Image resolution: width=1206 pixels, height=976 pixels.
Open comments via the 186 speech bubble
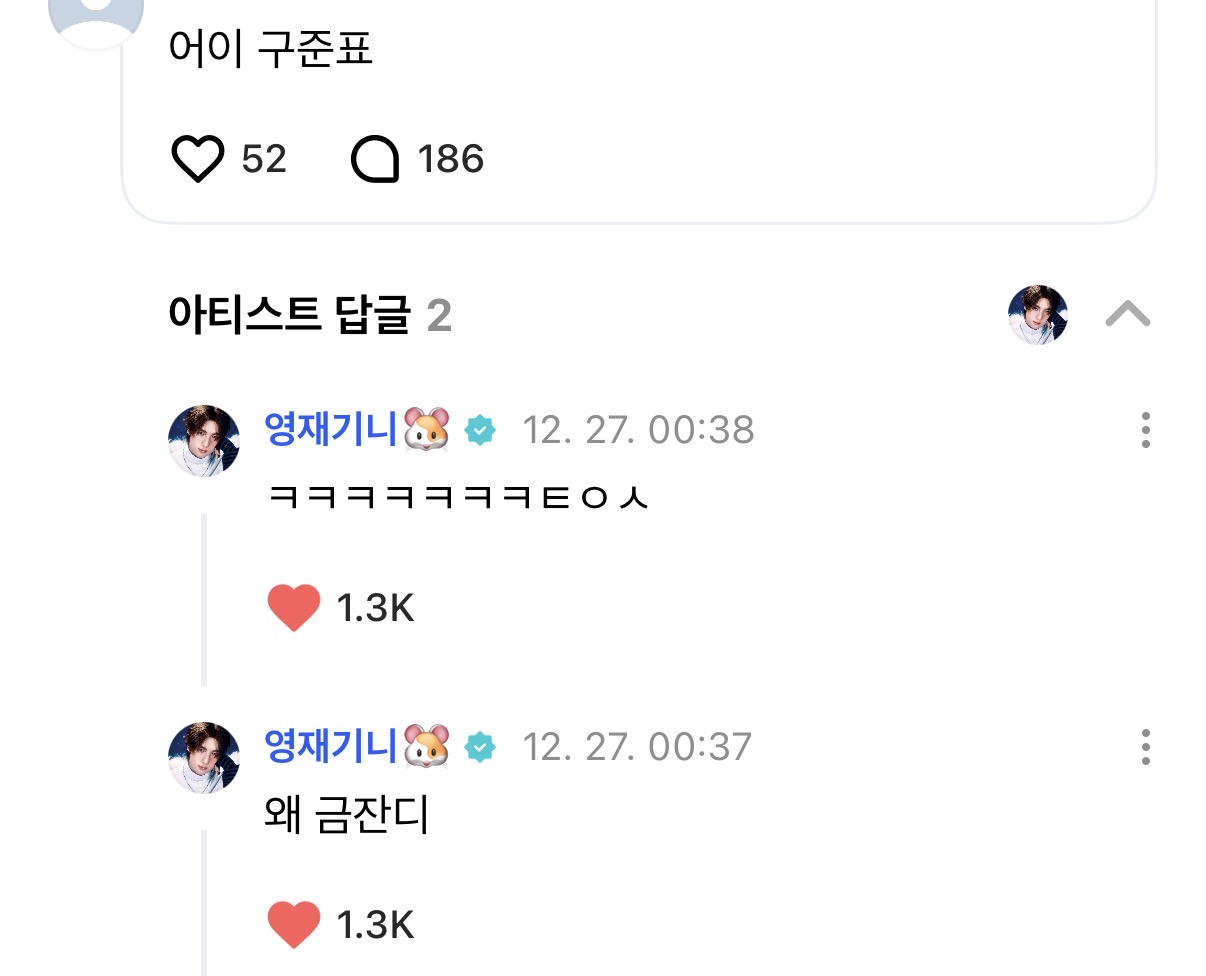[x=375, y=160]
